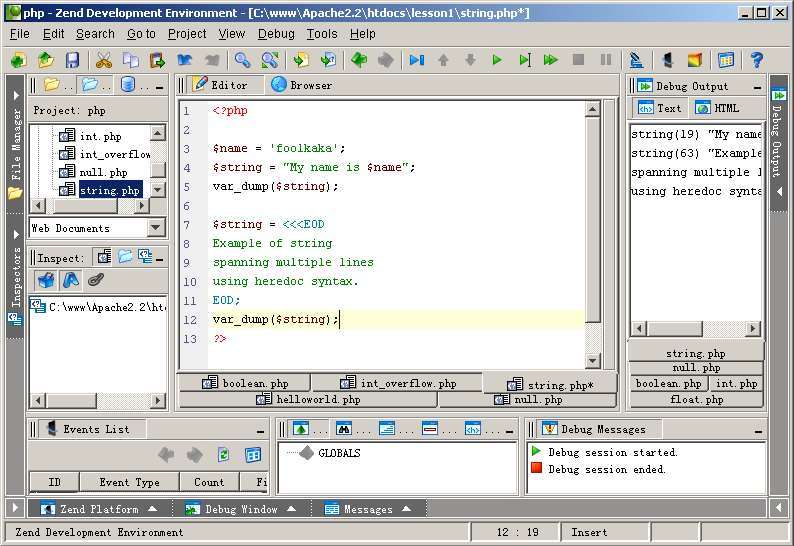Click the Analyze Code toolbar icon
The image size is (794, 546).
(636, 60)
